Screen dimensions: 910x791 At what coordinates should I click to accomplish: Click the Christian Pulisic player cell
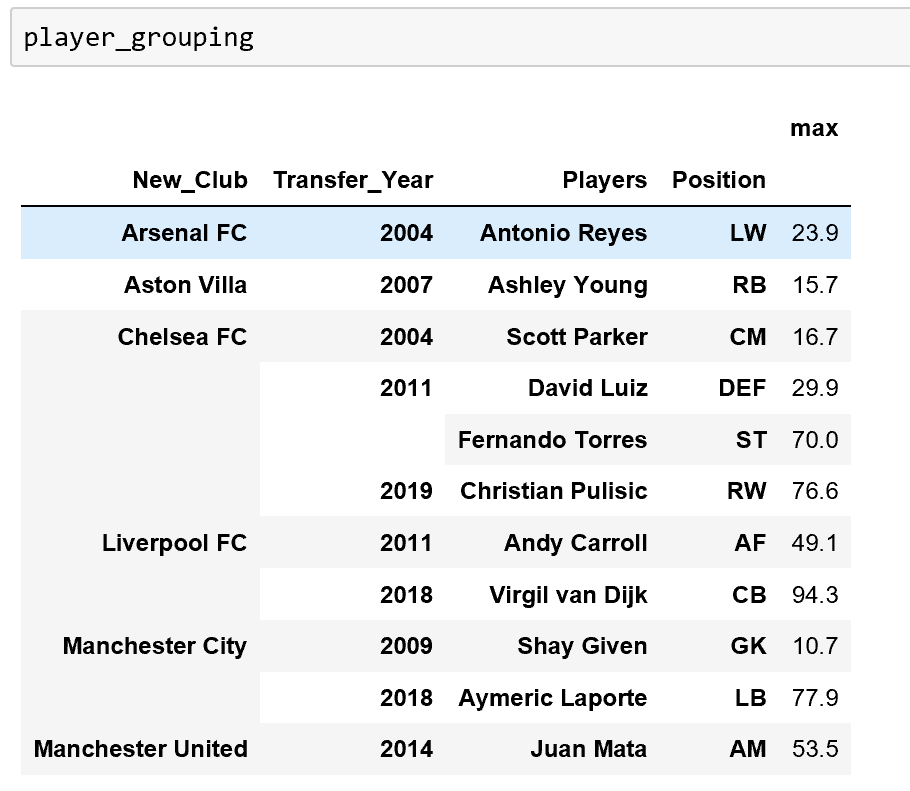pyautogui.click(x=553, y=492)
